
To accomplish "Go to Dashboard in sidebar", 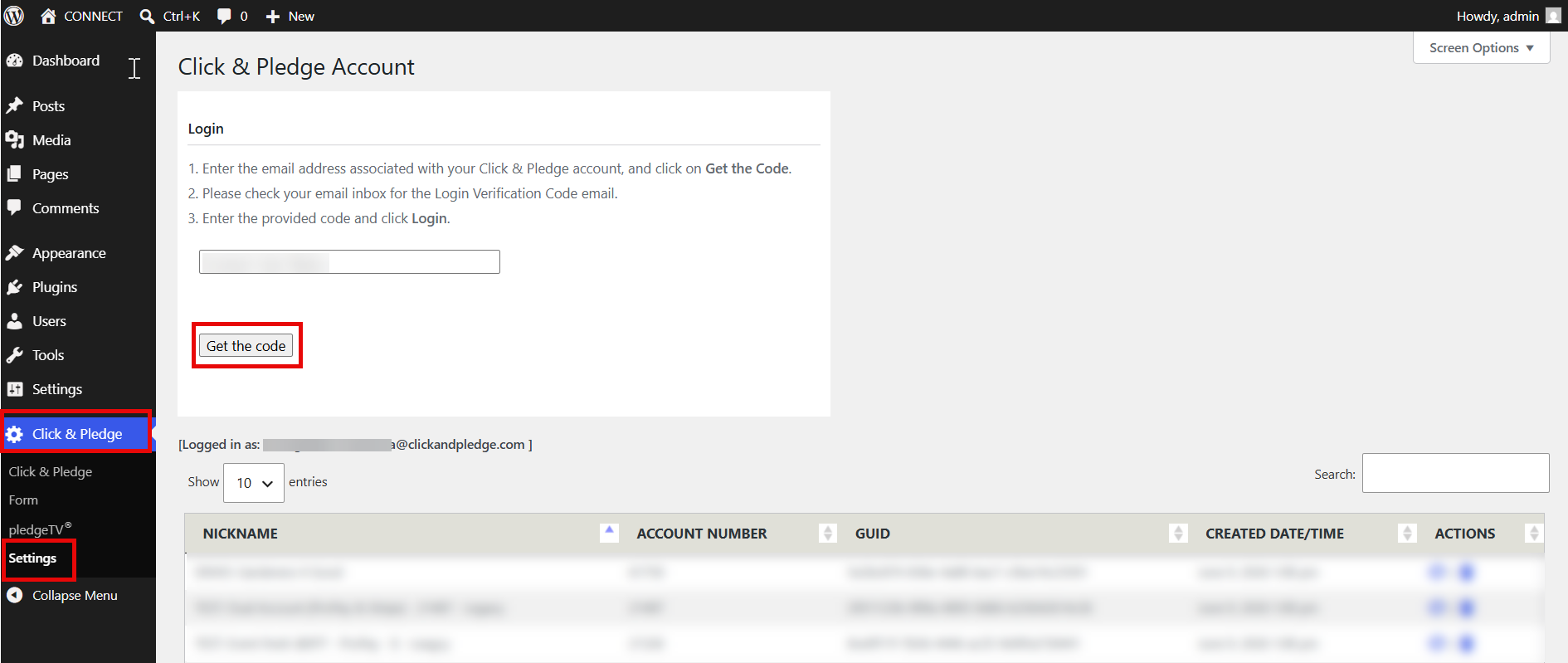I will [66, 61].
